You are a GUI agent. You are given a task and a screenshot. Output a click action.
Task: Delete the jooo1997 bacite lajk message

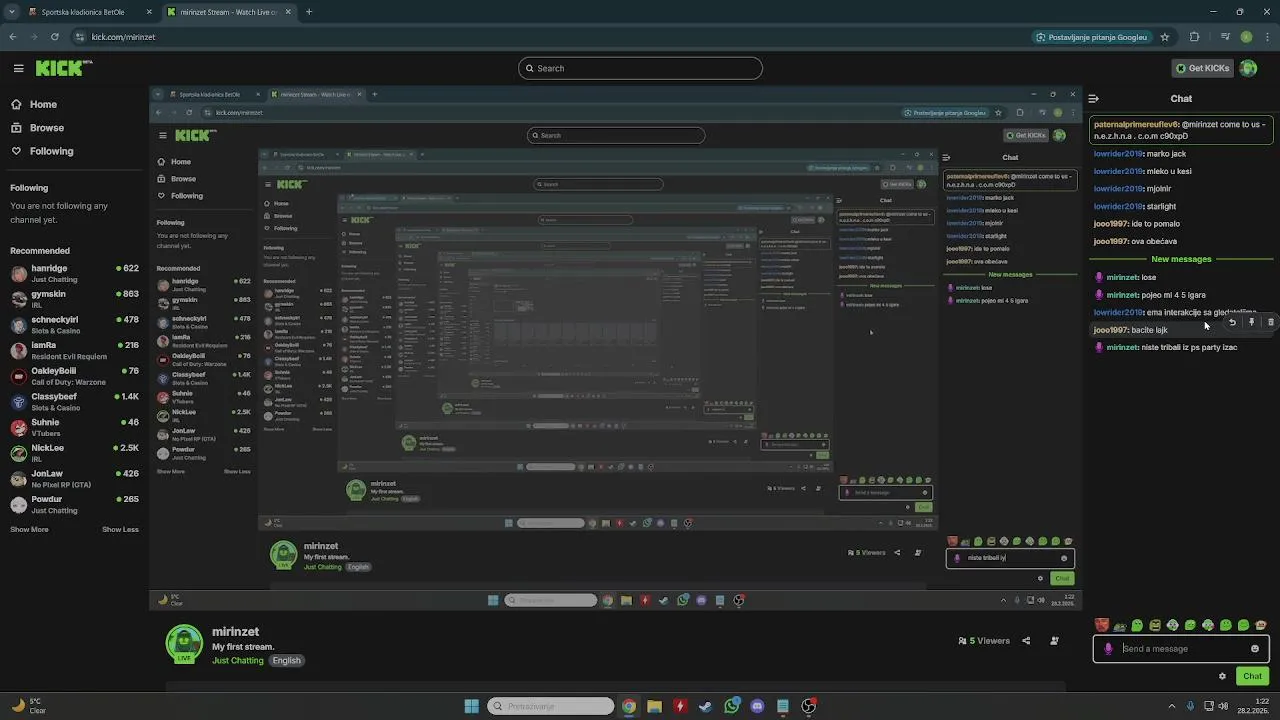(x=1271, y=322)
